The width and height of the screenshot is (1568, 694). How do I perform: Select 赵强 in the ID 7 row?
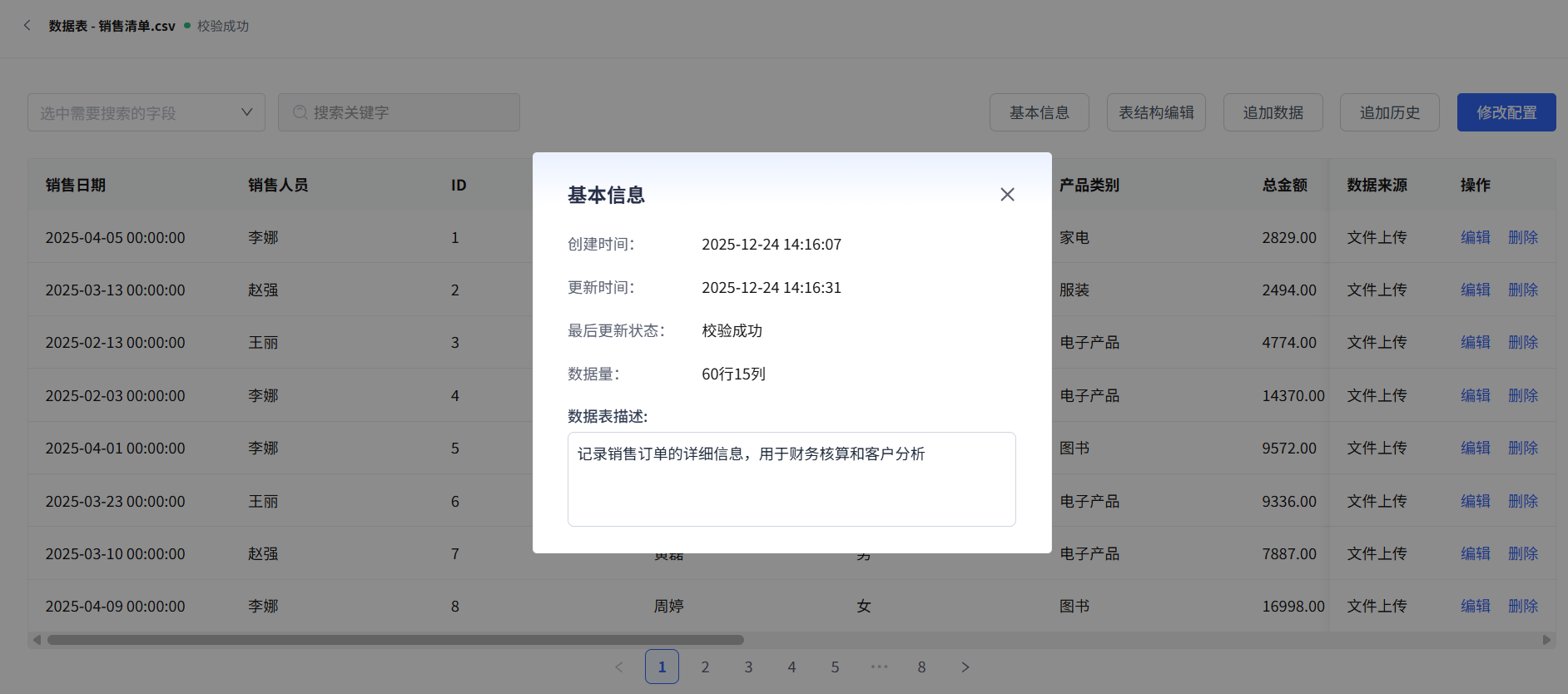(x=263, y=553)
